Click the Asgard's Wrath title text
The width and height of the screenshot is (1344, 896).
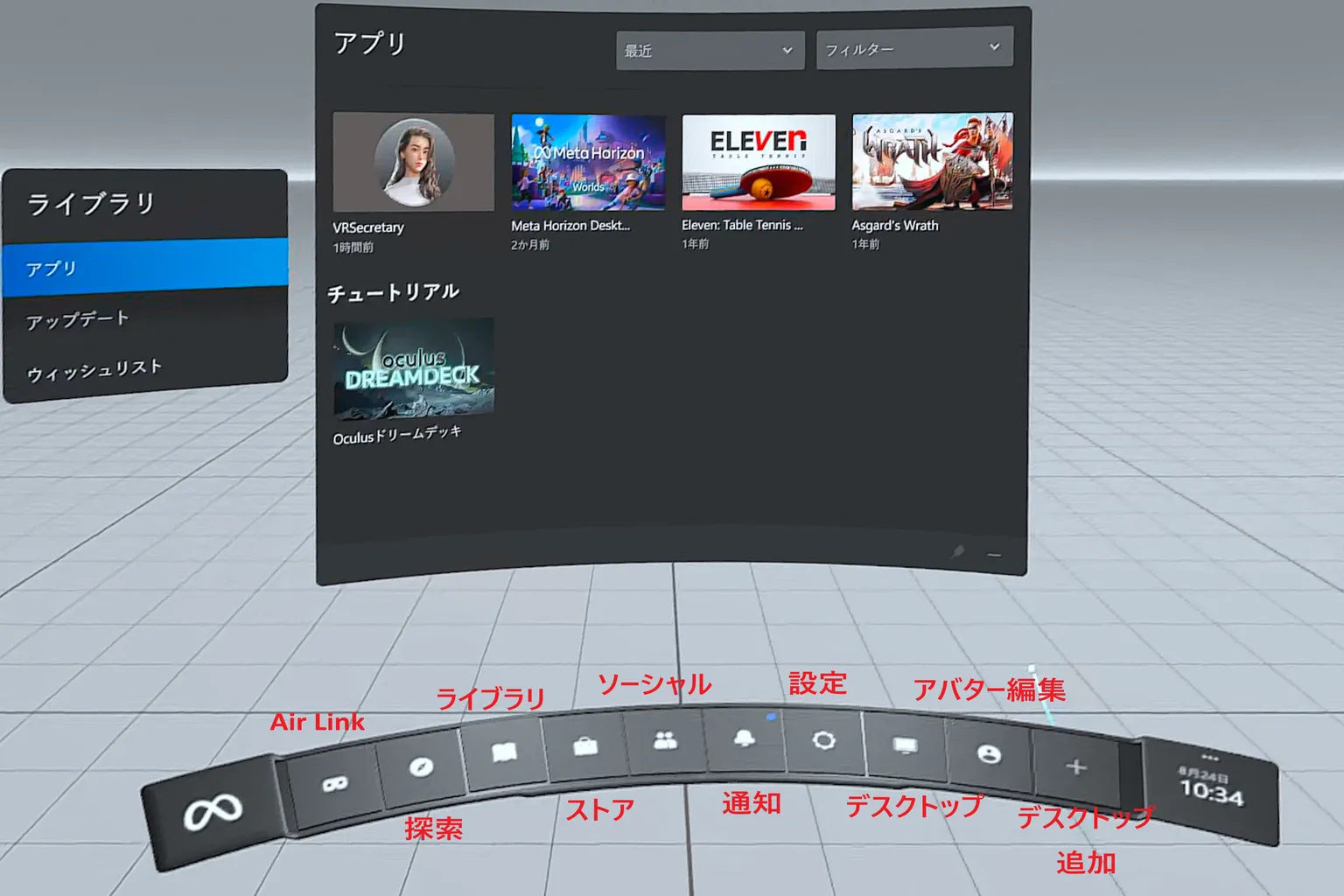pyautogui.click(x=895, y=225)
